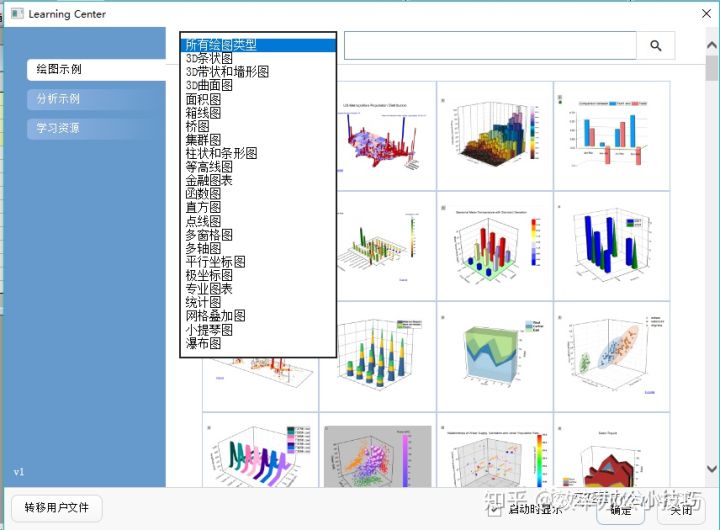Switch to the 分析示例 tab
The height and width of the screenshot is (530, 720).
(x=58, y=99)
